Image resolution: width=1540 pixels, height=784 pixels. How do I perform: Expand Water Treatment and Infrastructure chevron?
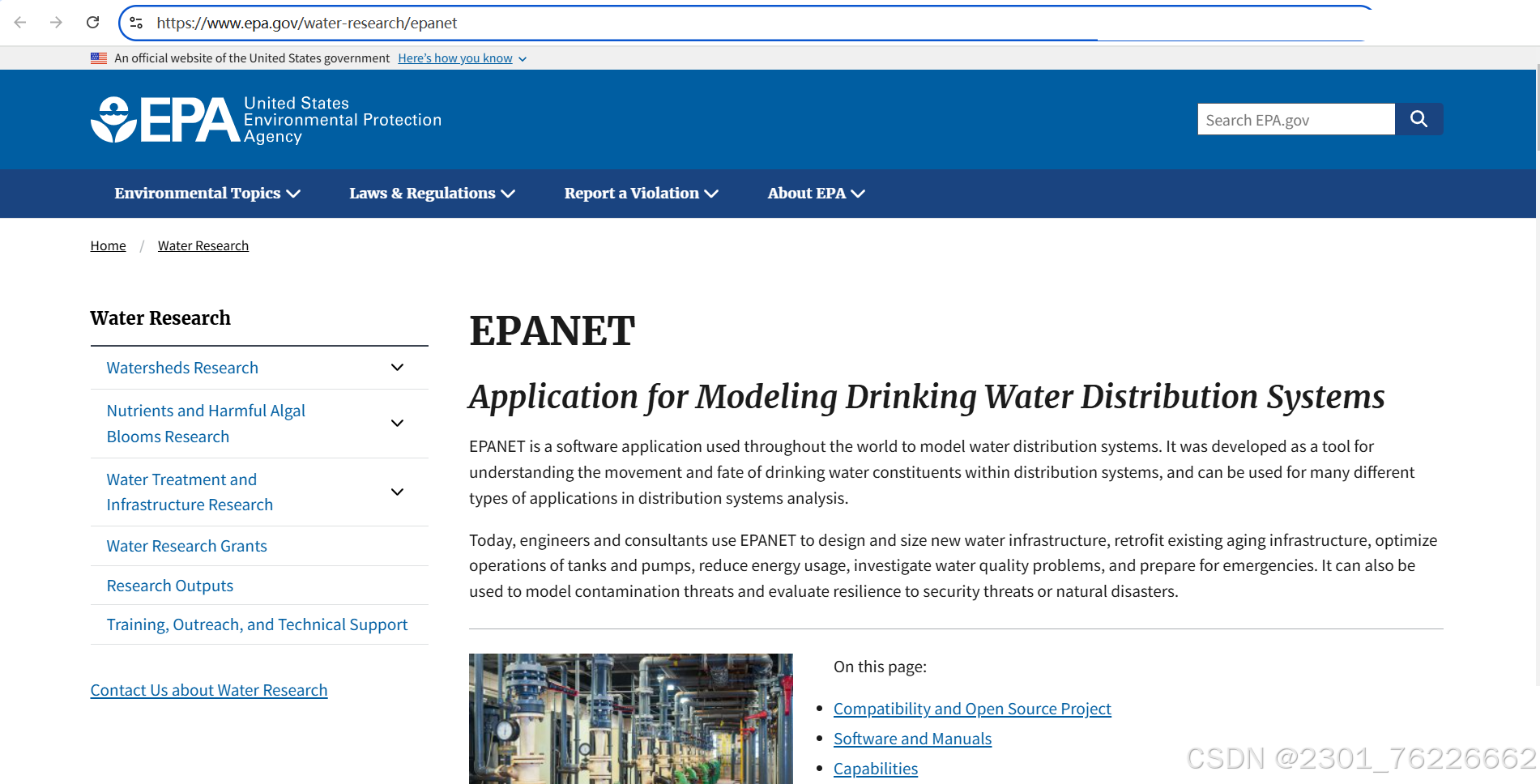tap(397, 492)
